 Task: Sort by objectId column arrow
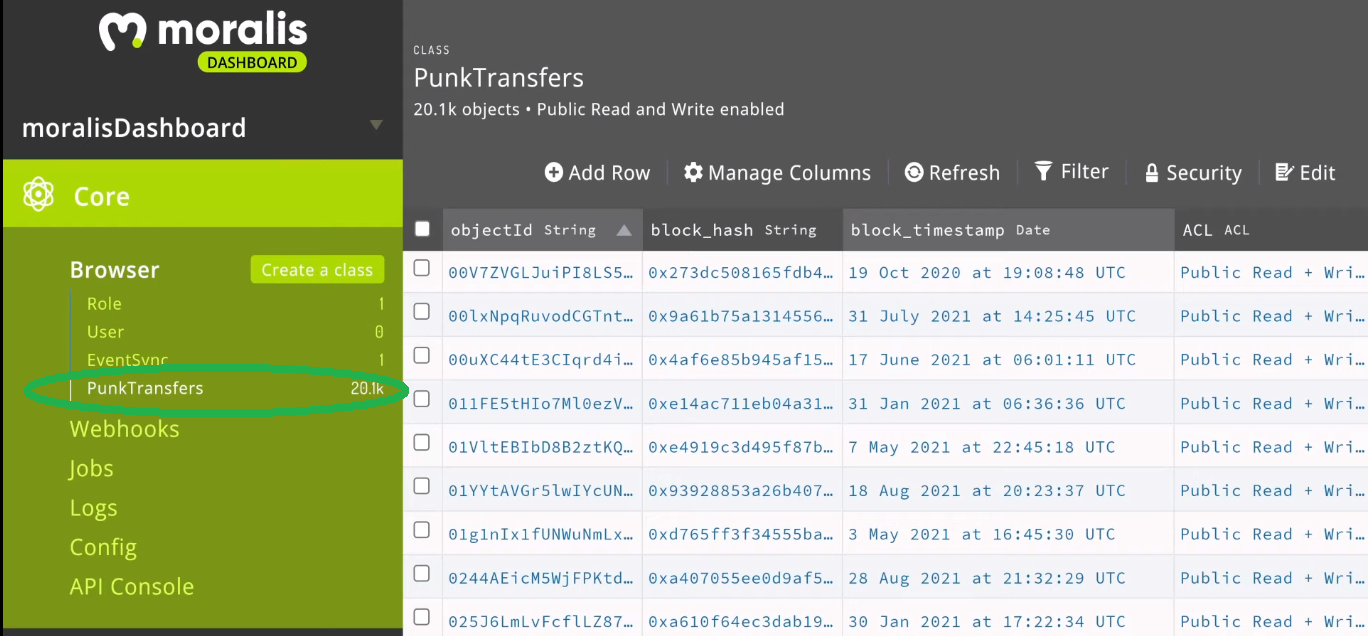pyautogui.click(x=624, y=230)
